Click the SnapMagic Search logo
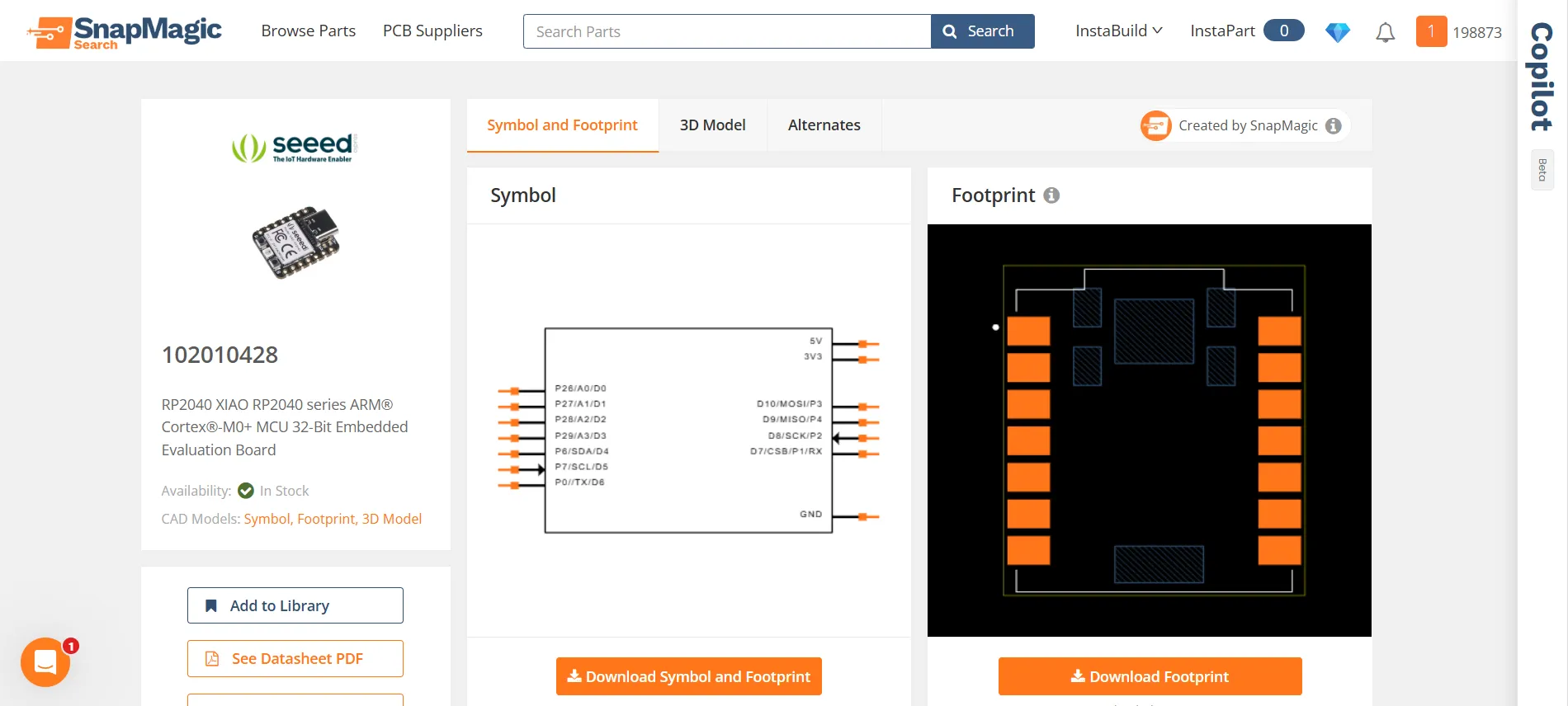This screenshot has height=706, width=1568. pyautogui.click(x=125, y=32)
